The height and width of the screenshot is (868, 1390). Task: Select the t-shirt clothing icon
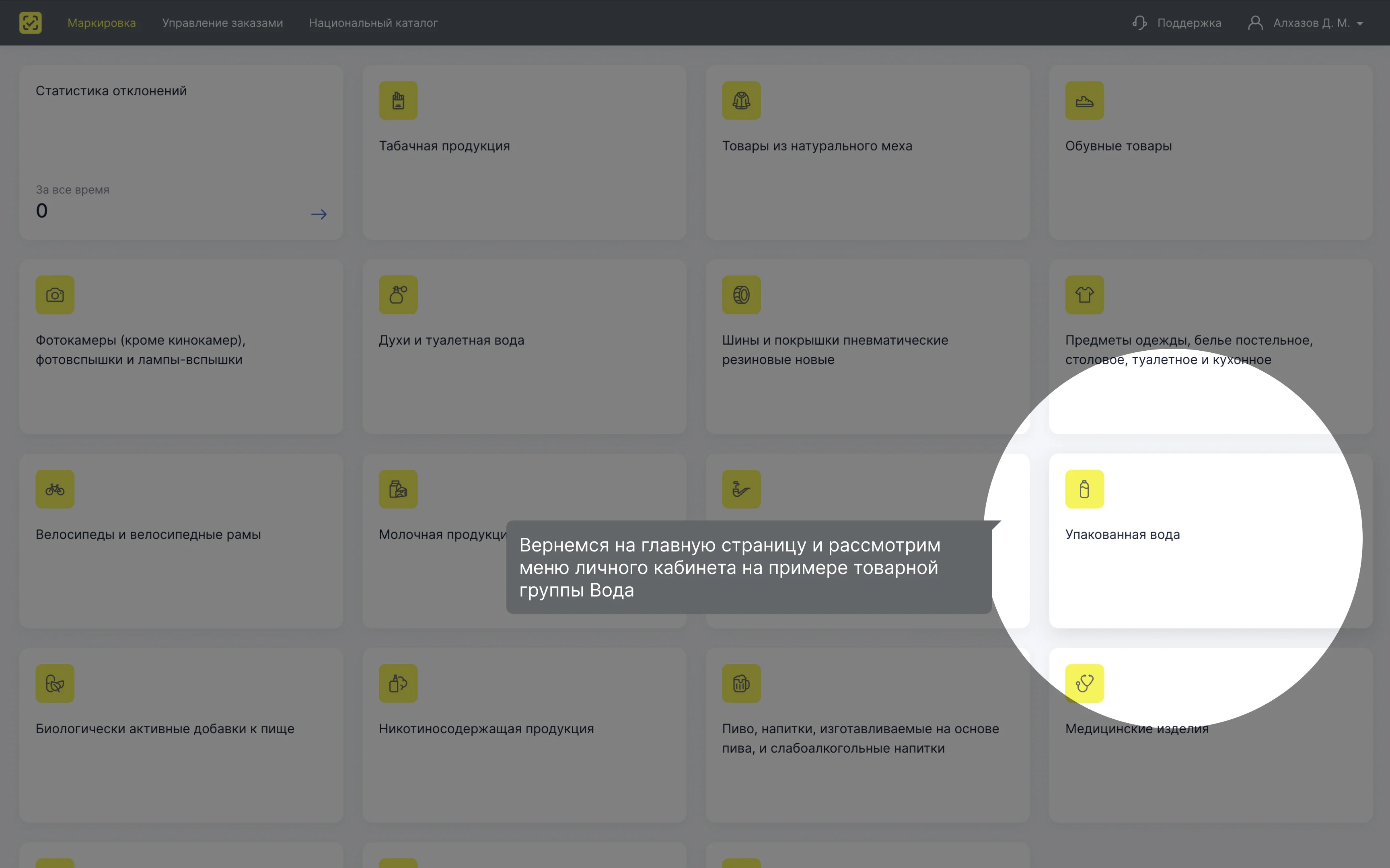(x=1085, y=294)
